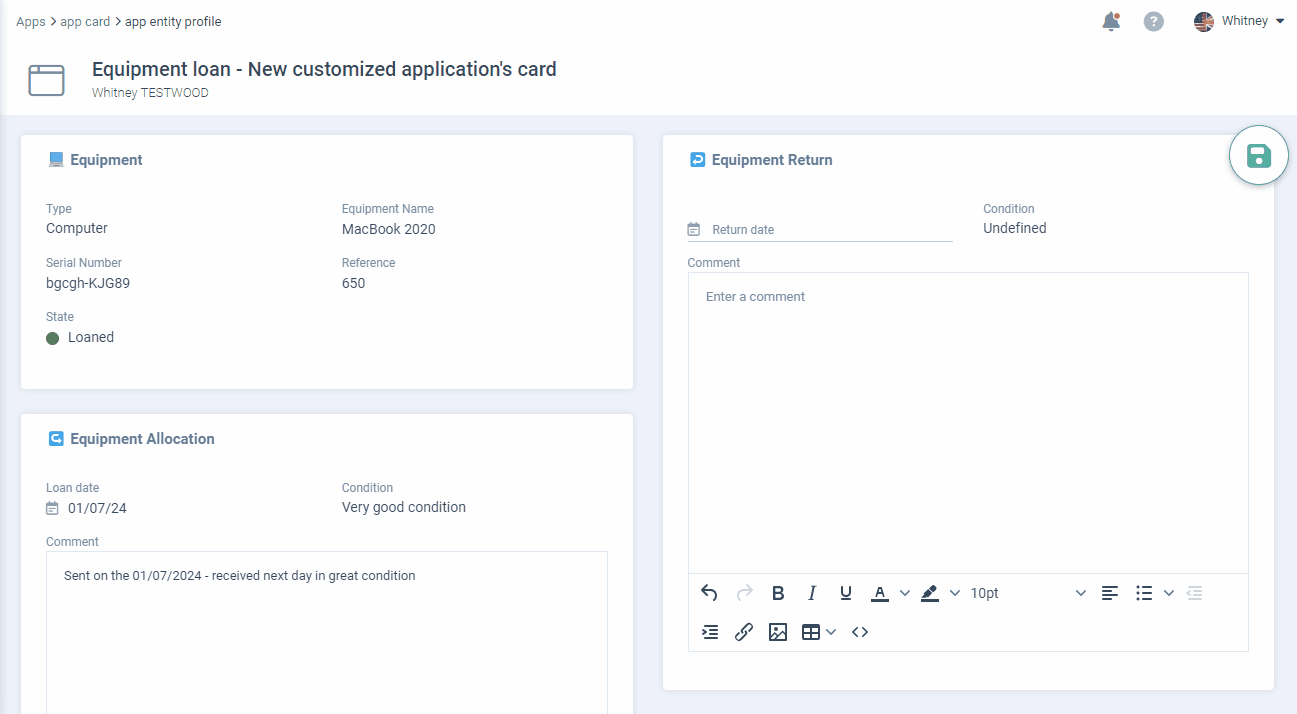The image size is (1297, 714).
Task: Open the 10pt font size dropdown
Action: pos(1028,593)
